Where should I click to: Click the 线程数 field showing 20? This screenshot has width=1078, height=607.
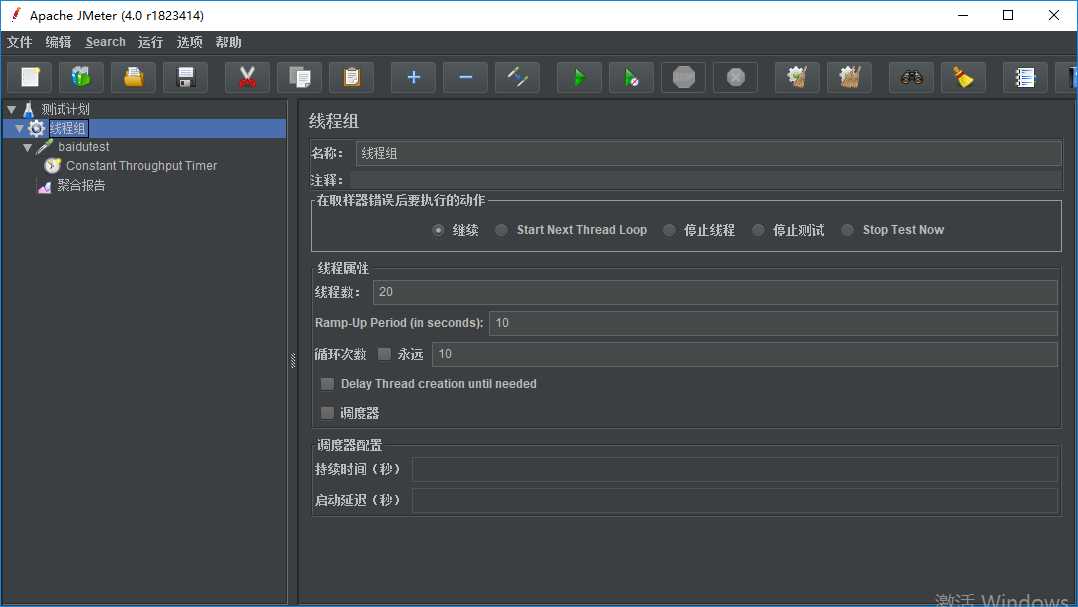click(x=715, y=292)
